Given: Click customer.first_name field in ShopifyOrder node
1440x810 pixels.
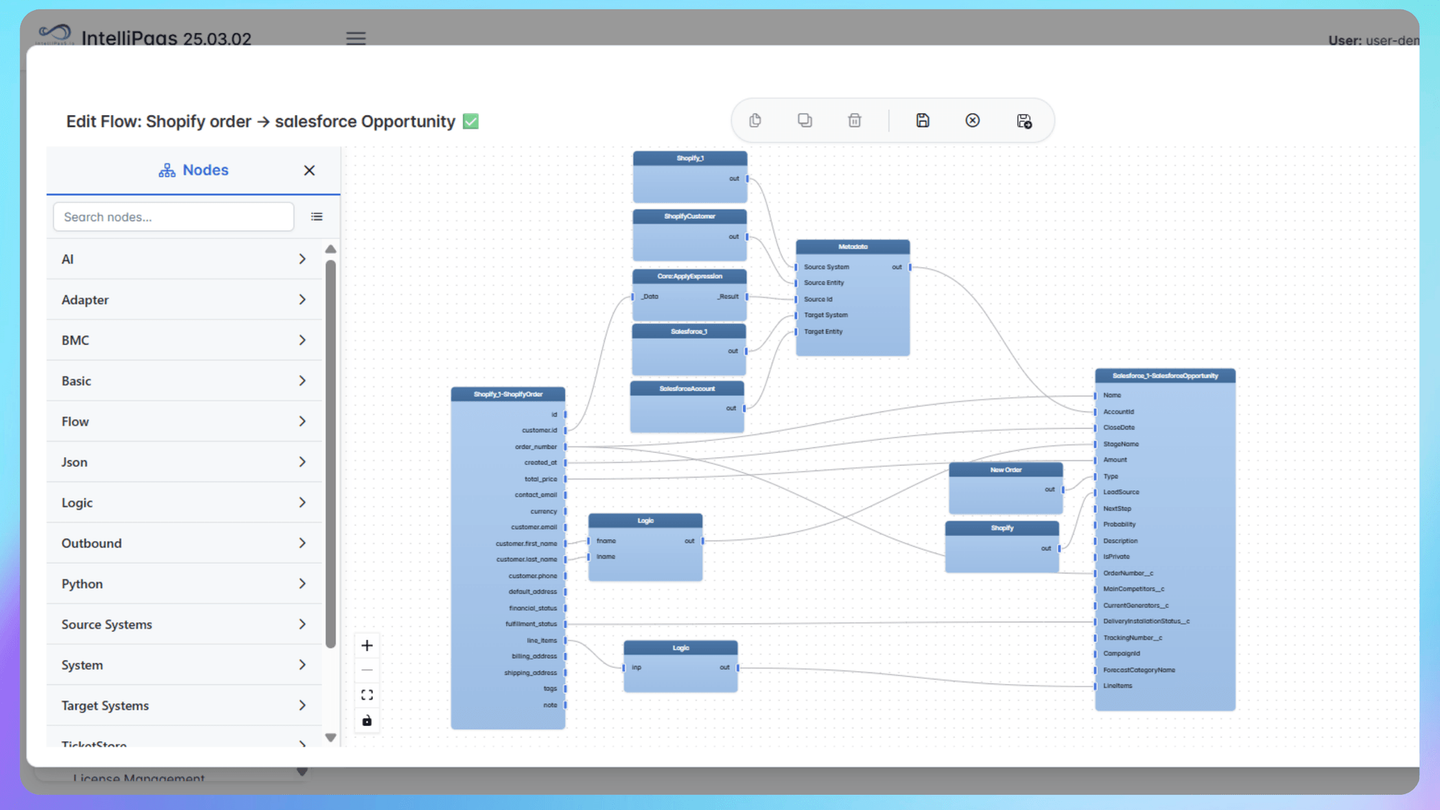Looking at the screenshot, I should pyautogui.click(x=526, y=544).
